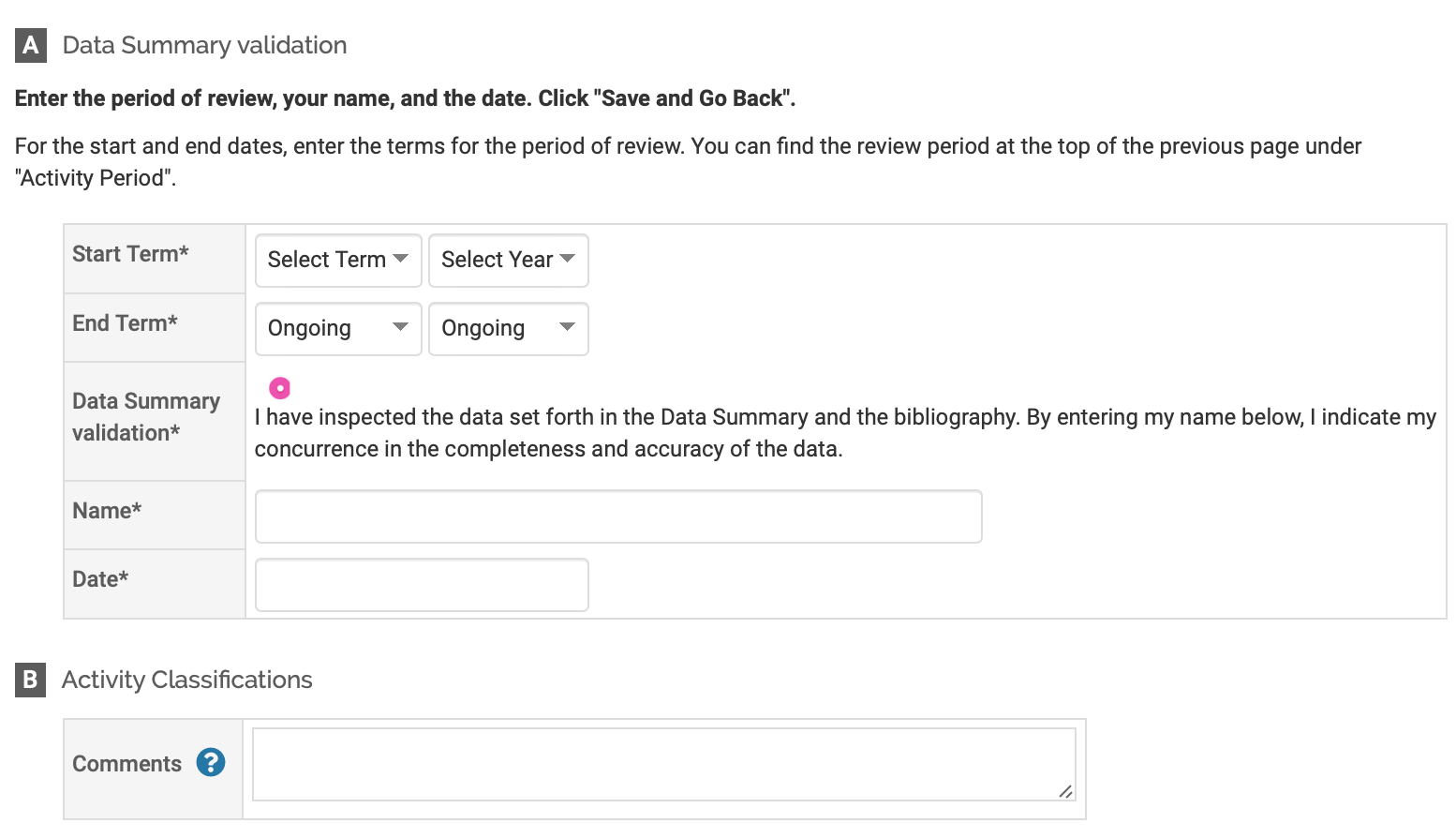Click the section A badge icon
Viewport: 1456px width, 838px height.
[x=31, y=46]
